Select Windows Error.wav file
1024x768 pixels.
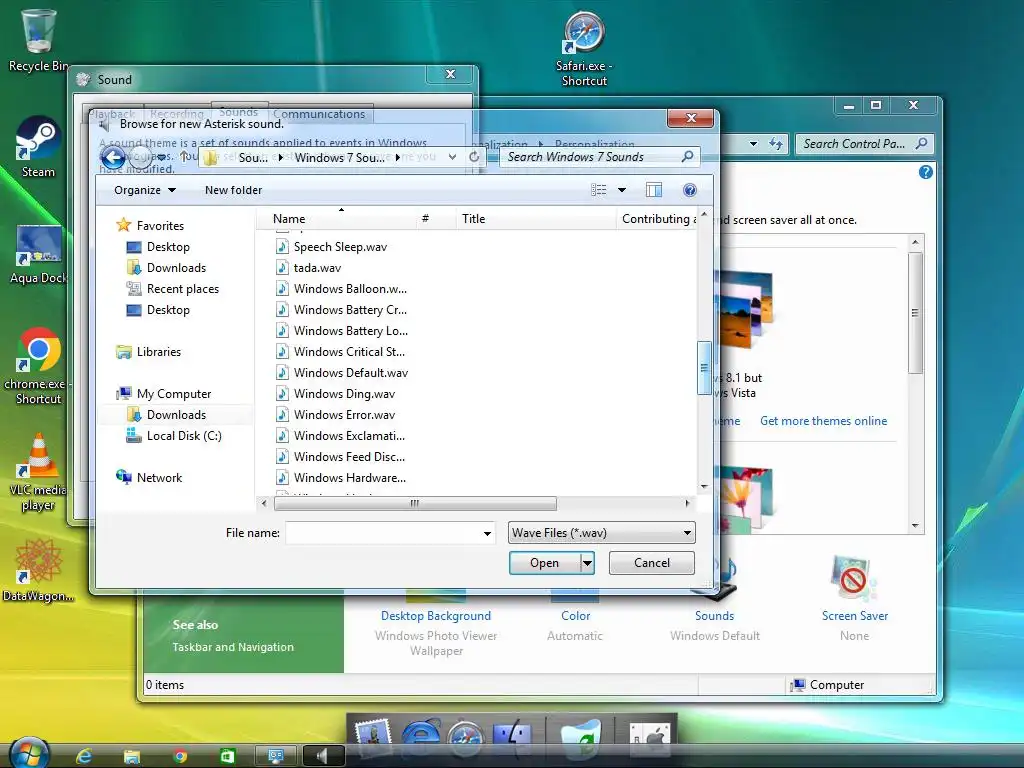point(344,415)
